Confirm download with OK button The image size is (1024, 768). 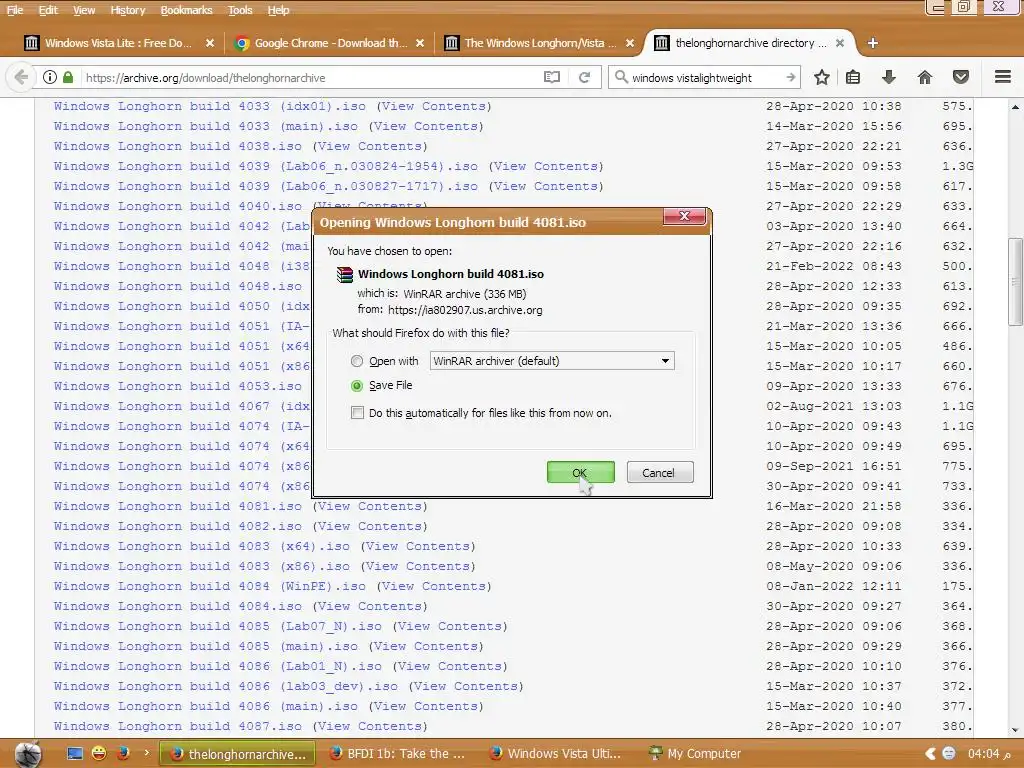581,472
